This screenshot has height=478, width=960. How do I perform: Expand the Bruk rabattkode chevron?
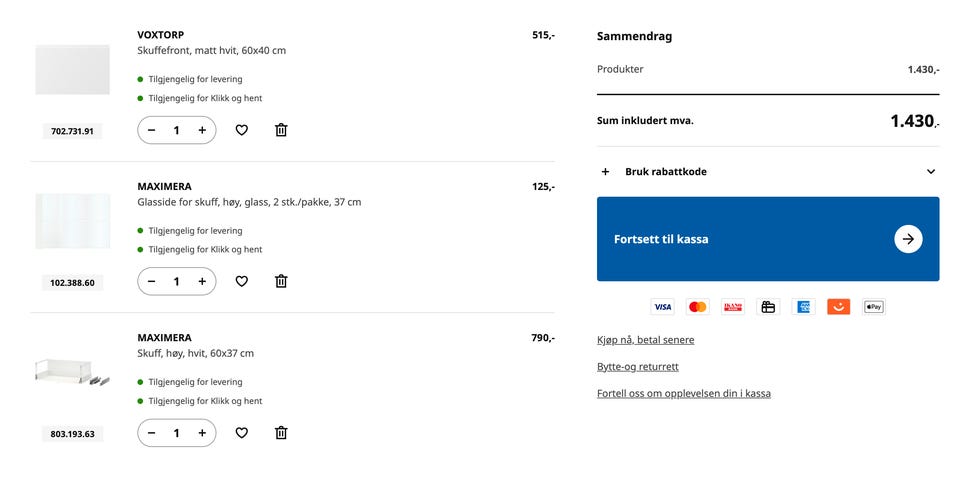pos(930,172)
